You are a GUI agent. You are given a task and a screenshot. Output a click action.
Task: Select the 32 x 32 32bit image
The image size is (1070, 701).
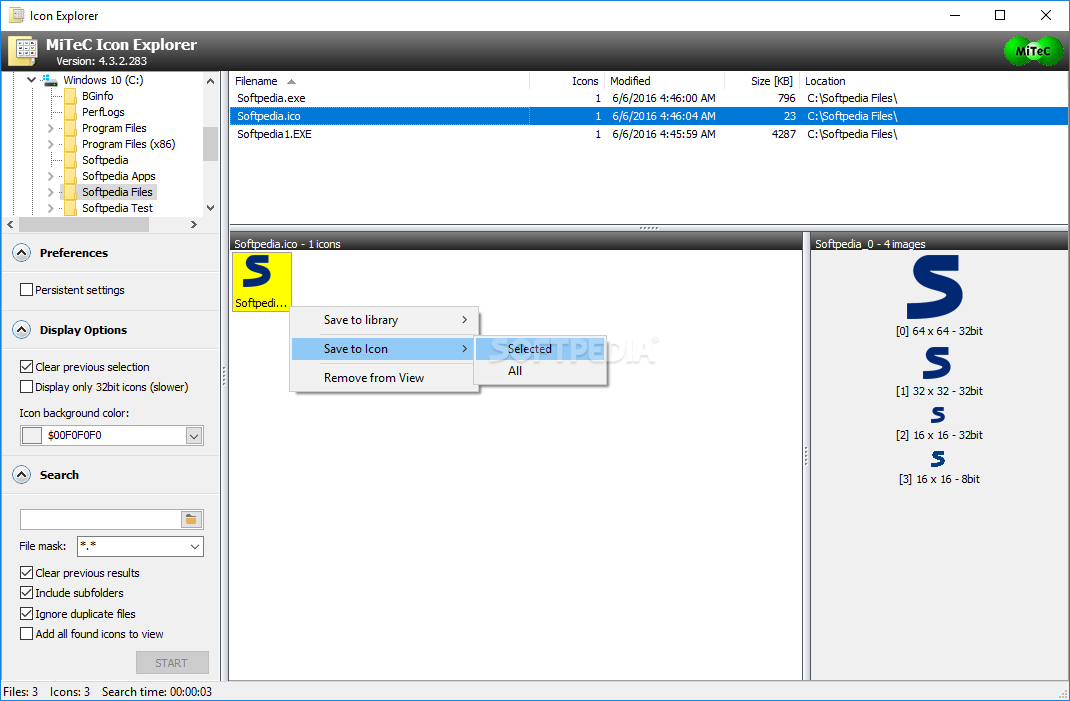point(936,362)
